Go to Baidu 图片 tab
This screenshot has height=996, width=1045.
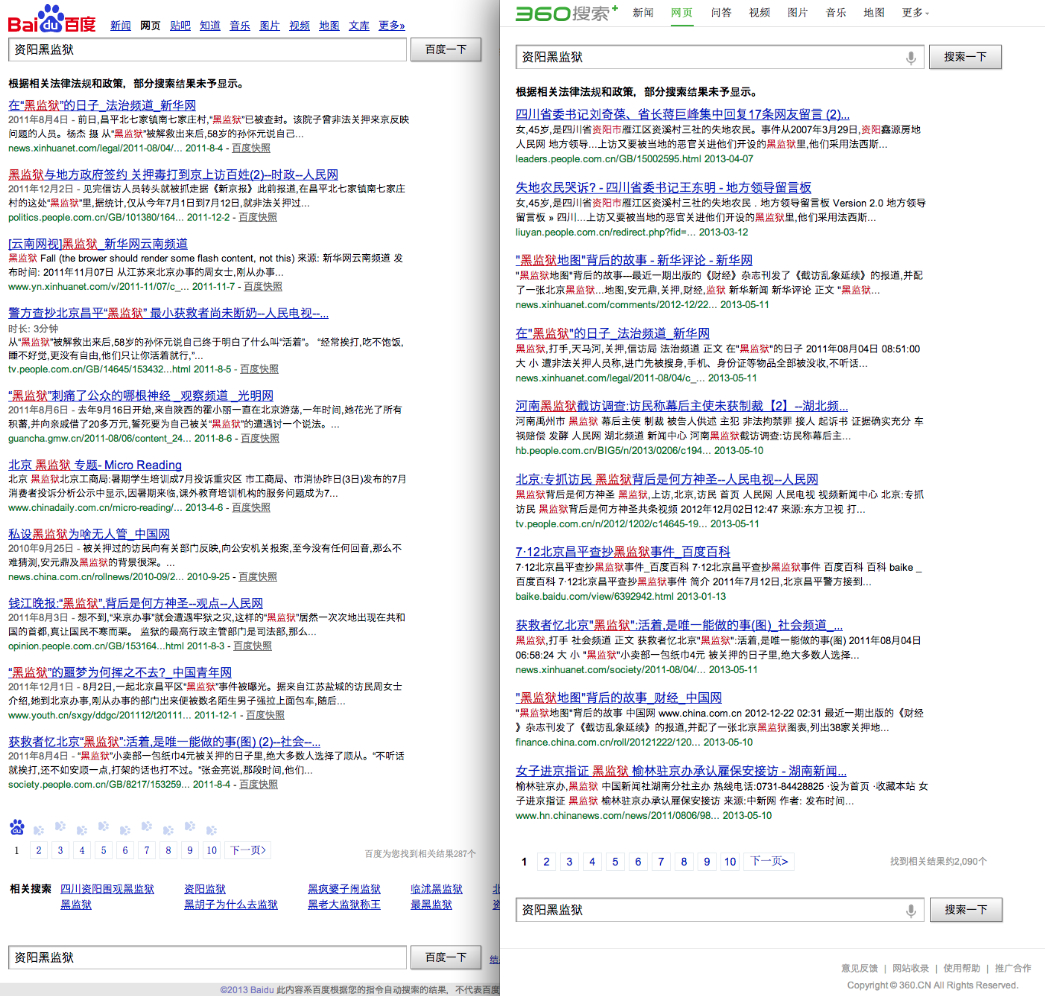click(270, 25)
